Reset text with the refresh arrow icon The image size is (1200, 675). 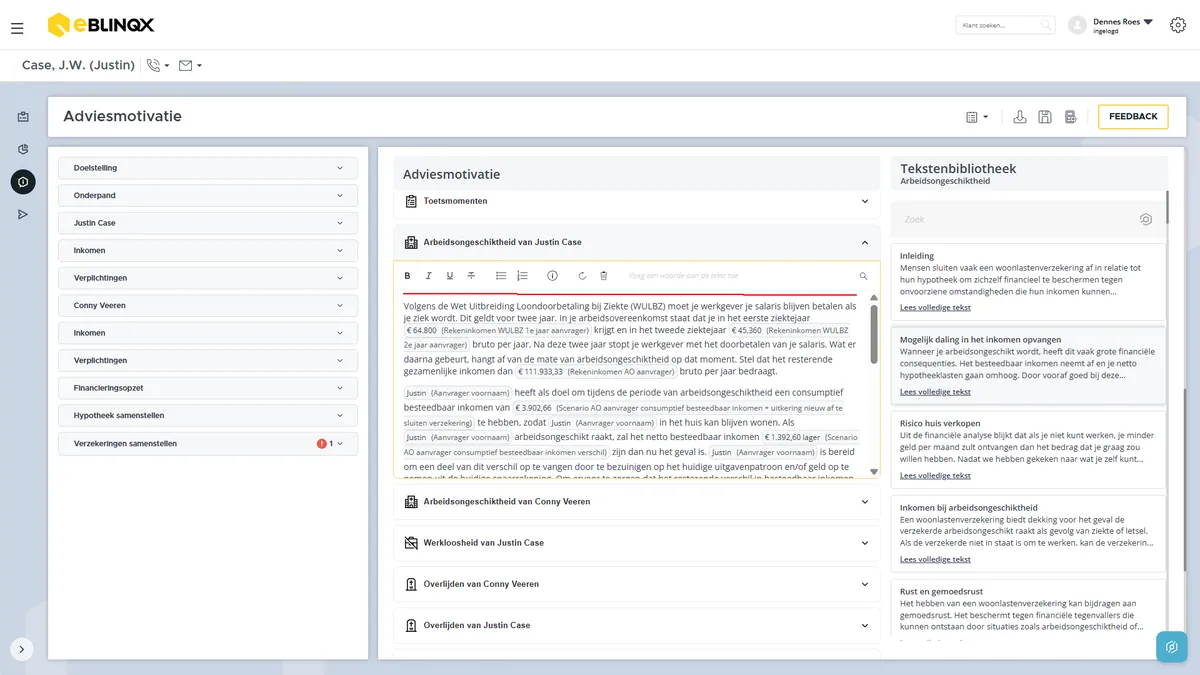click(x=582, y=275)
